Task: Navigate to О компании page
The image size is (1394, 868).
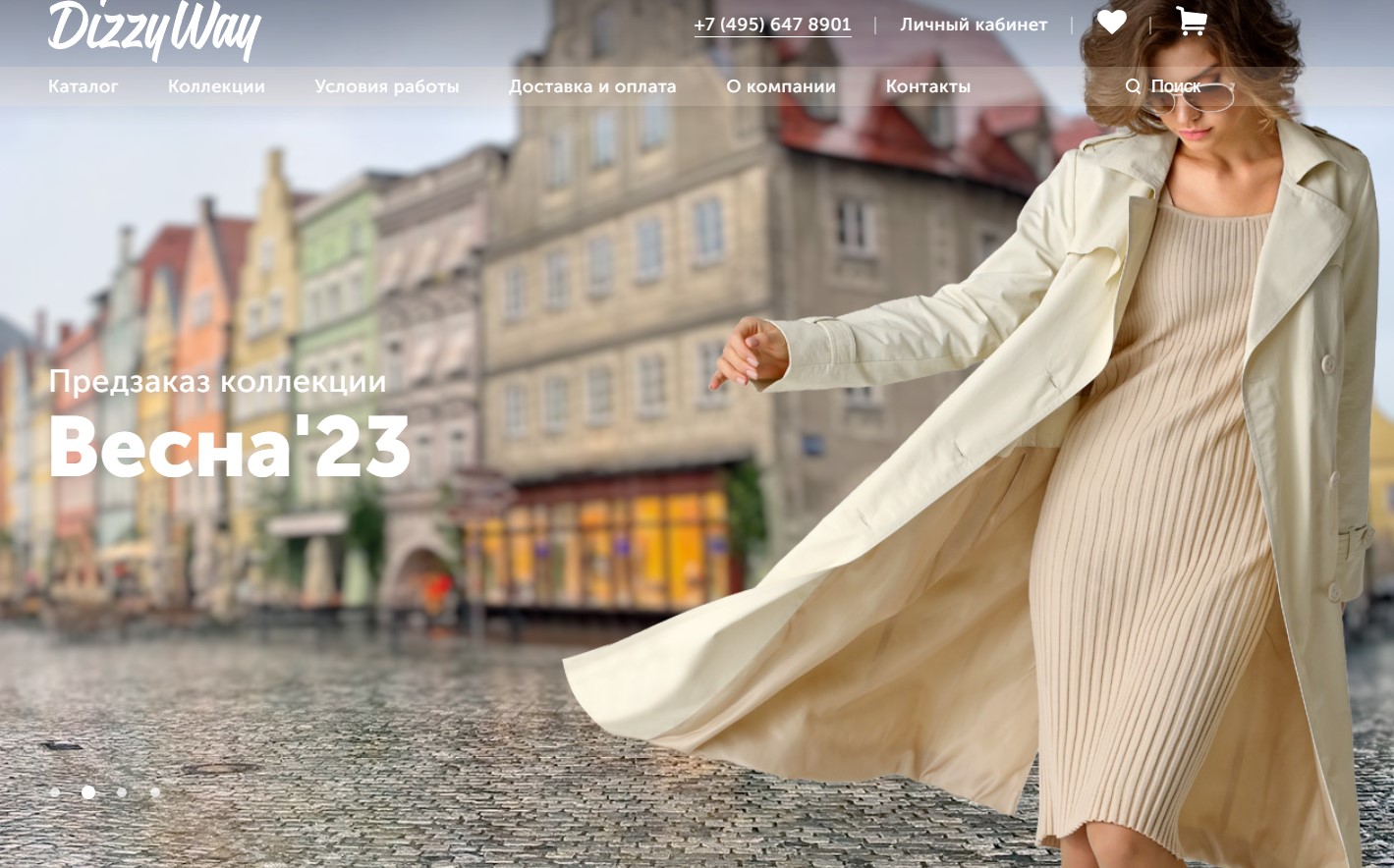Action: point(781,86)
